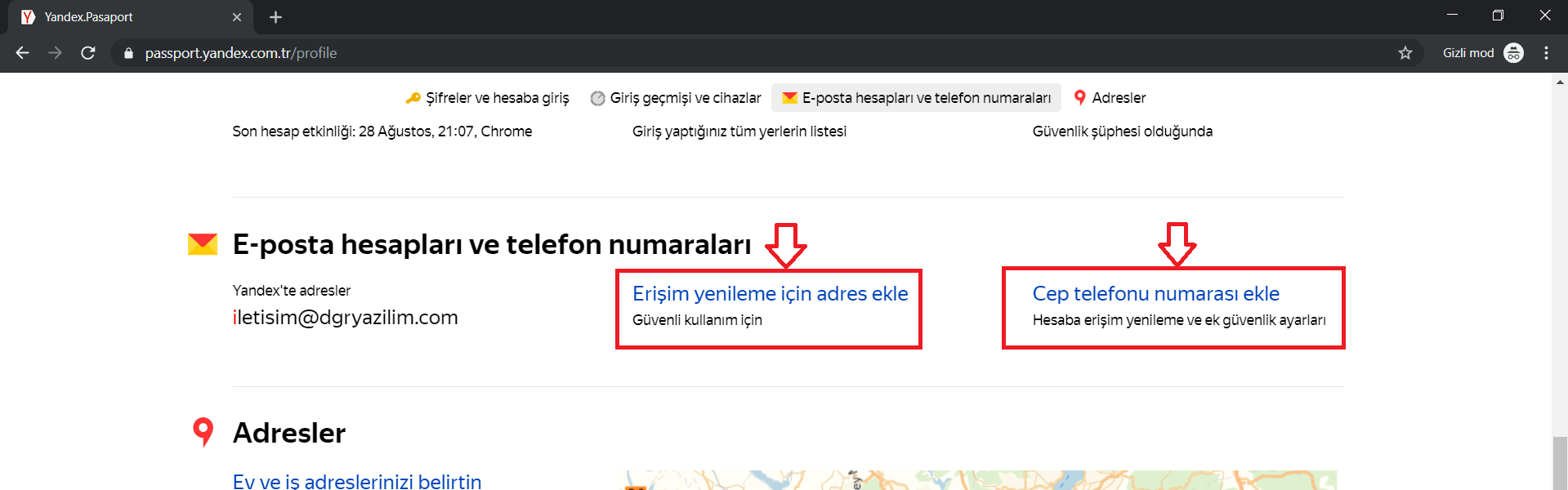This screenshot has height=490, width=1568.
Task: Click the browser forward arrow
Action: (x=55, y=53)
